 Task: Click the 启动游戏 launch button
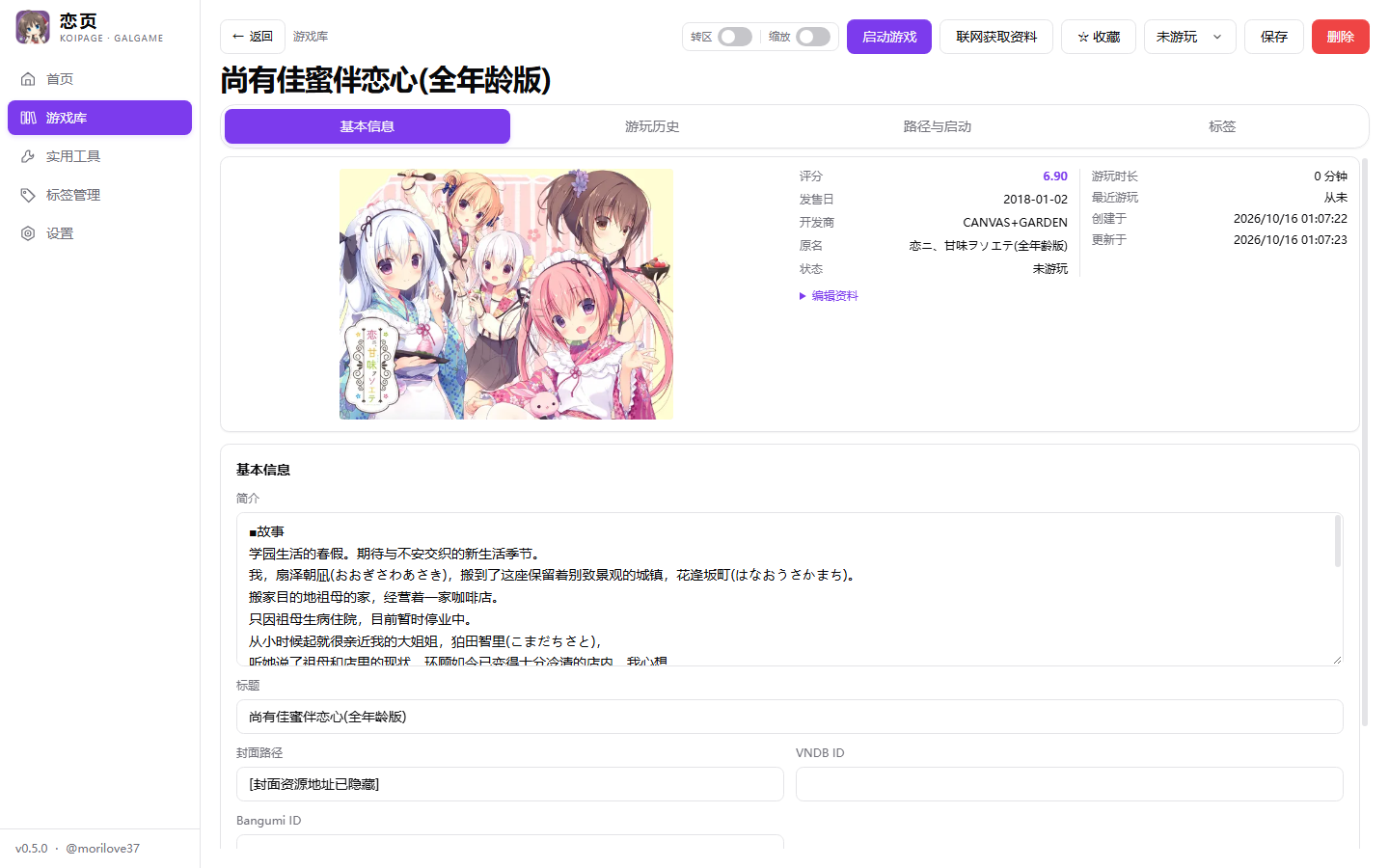point(889,37)
